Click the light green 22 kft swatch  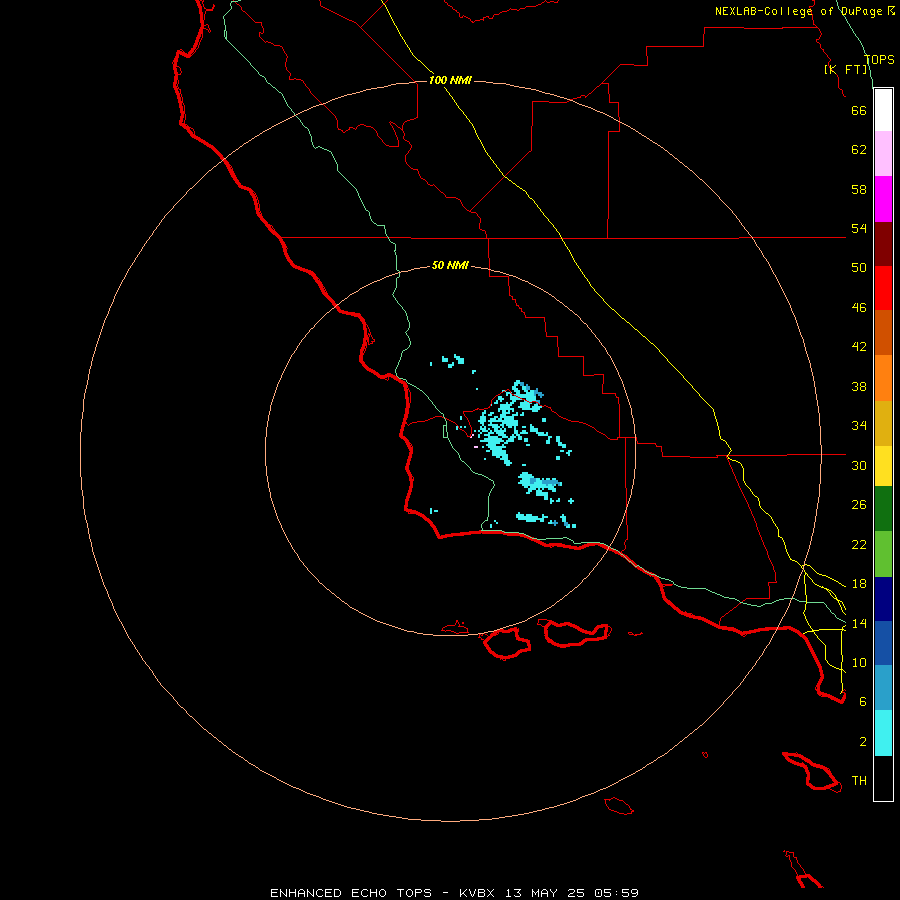pyautogui.click(x=883, y=554)
